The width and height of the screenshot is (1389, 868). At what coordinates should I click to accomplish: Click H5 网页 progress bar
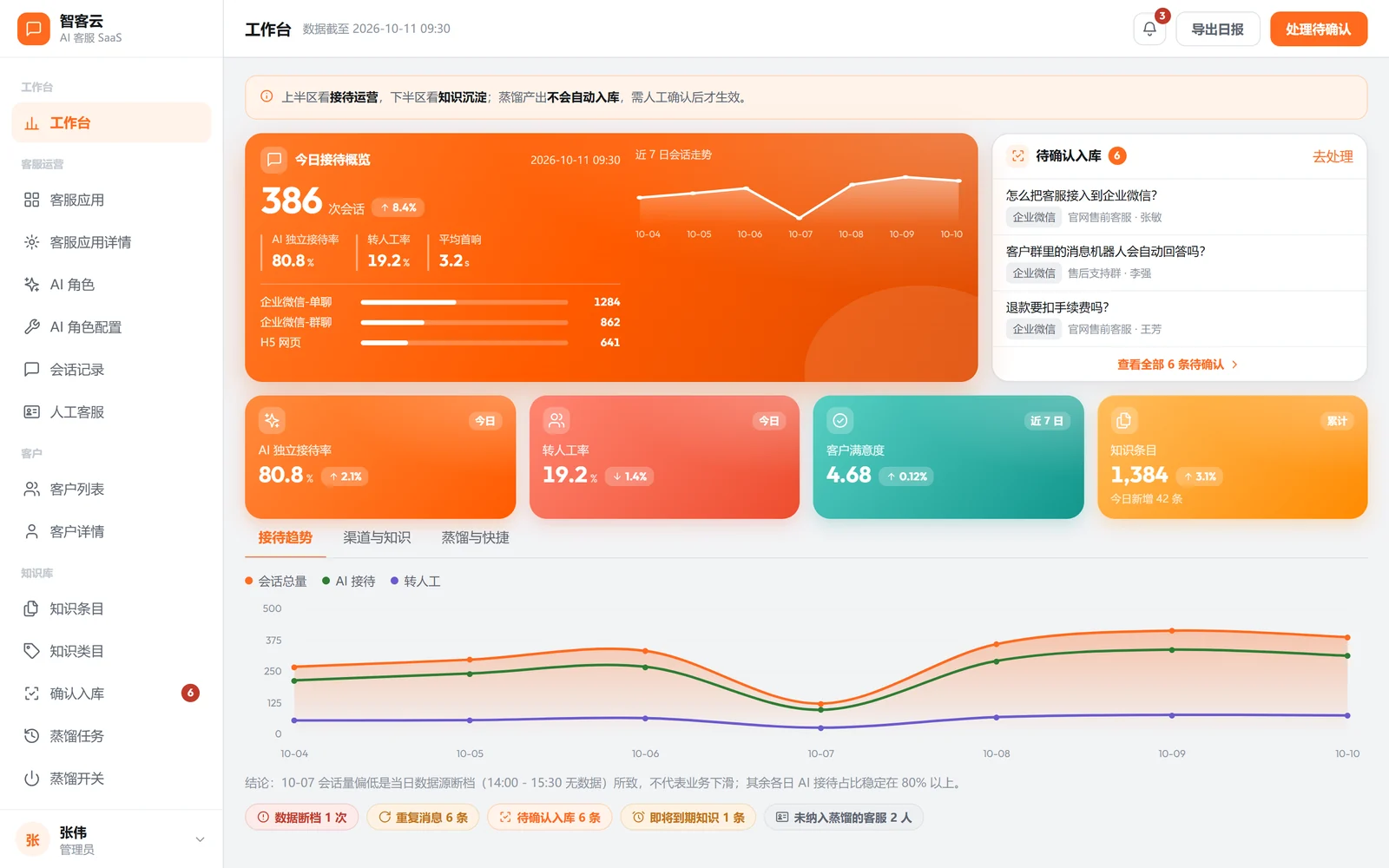(x=464, y=343)
